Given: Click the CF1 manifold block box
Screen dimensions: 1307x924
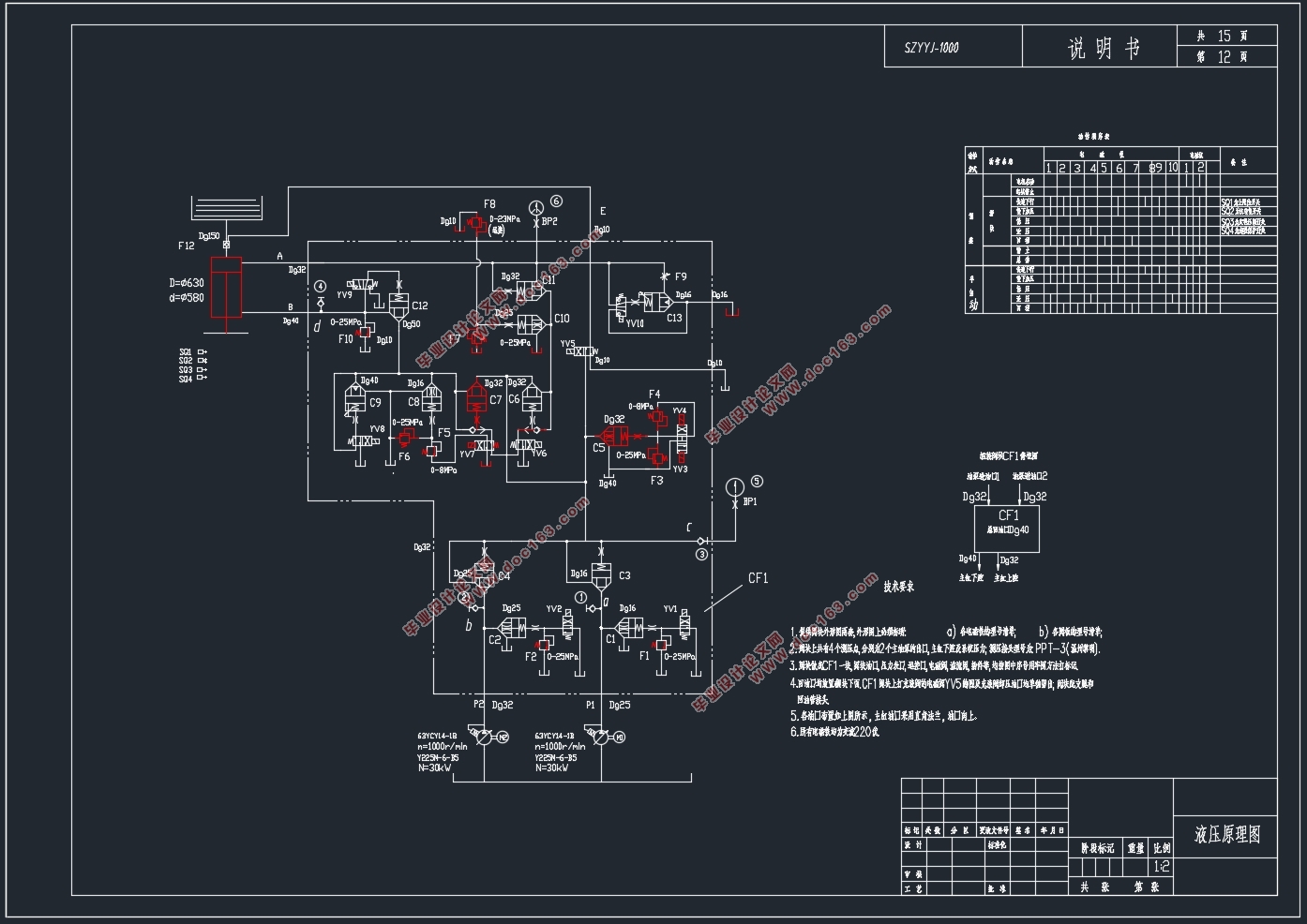Looking at the screenshot, I should coord(1008,529).
